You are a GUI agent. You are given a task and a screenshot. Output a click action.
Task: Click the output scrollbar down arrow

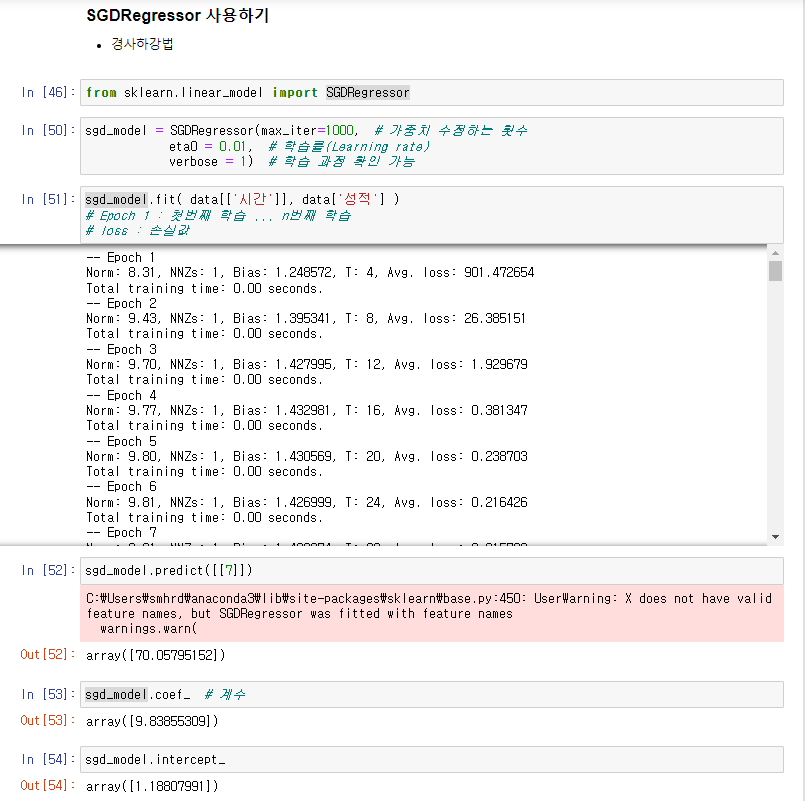pos(775,537)
